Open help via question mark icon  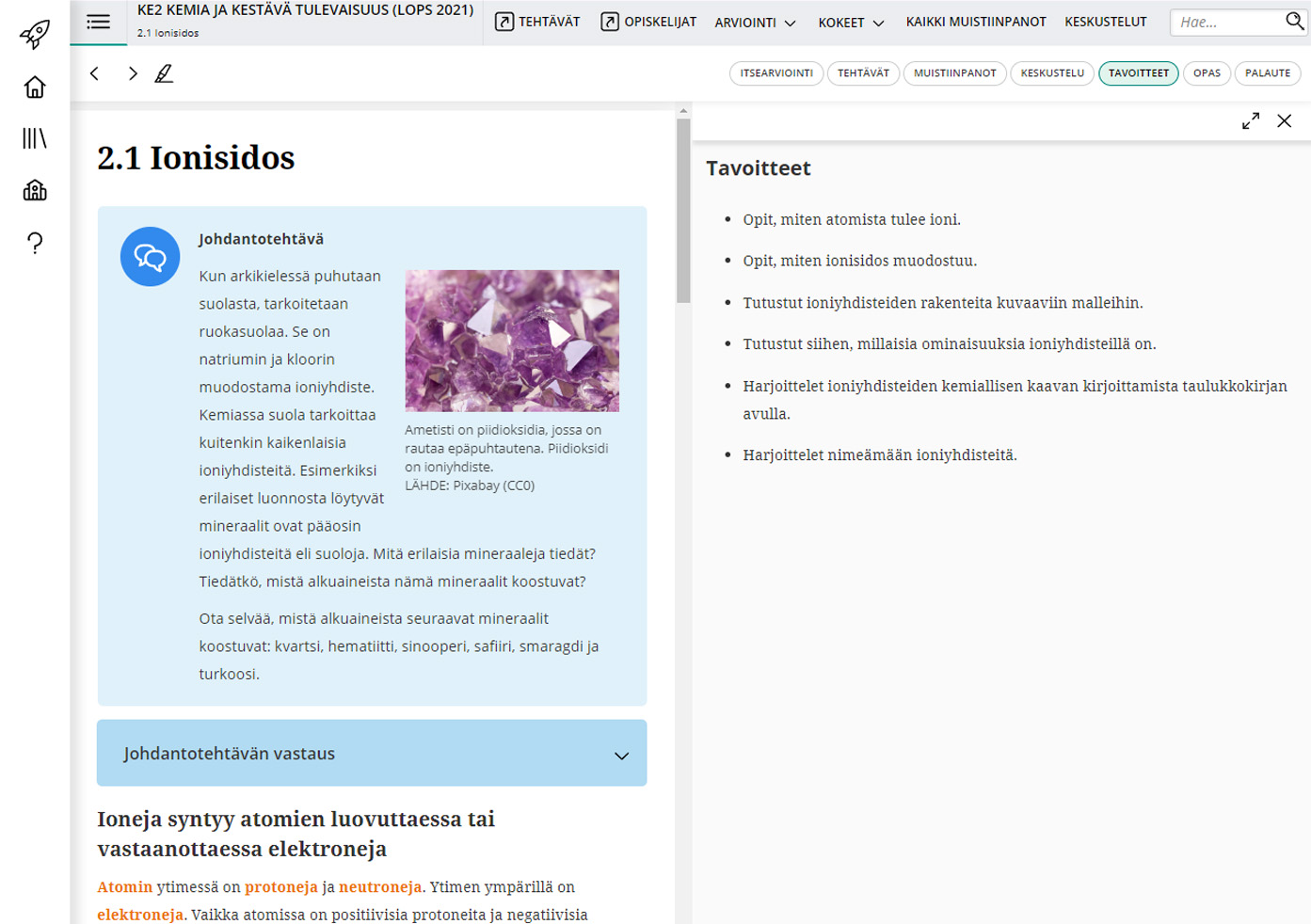pyautogui.click(x=35, y=244)
